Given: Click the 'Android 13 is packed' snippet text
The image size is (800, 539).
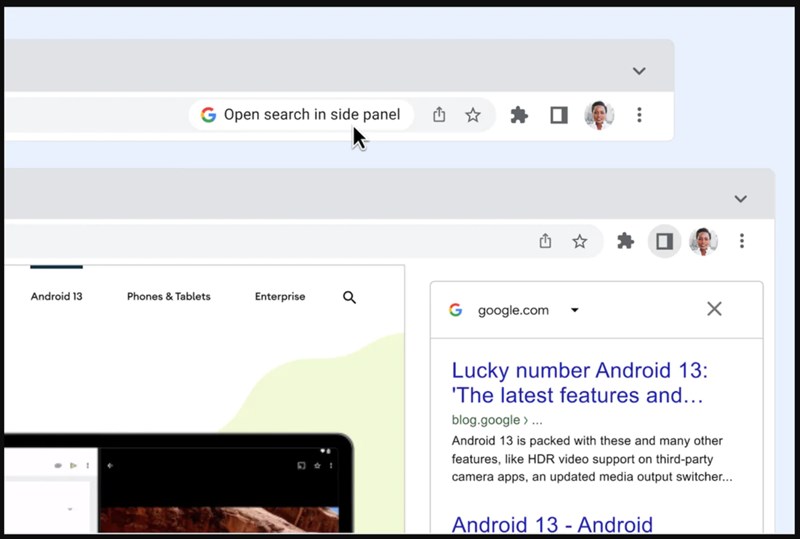Looking at the screenshot, I should [592, 459].
